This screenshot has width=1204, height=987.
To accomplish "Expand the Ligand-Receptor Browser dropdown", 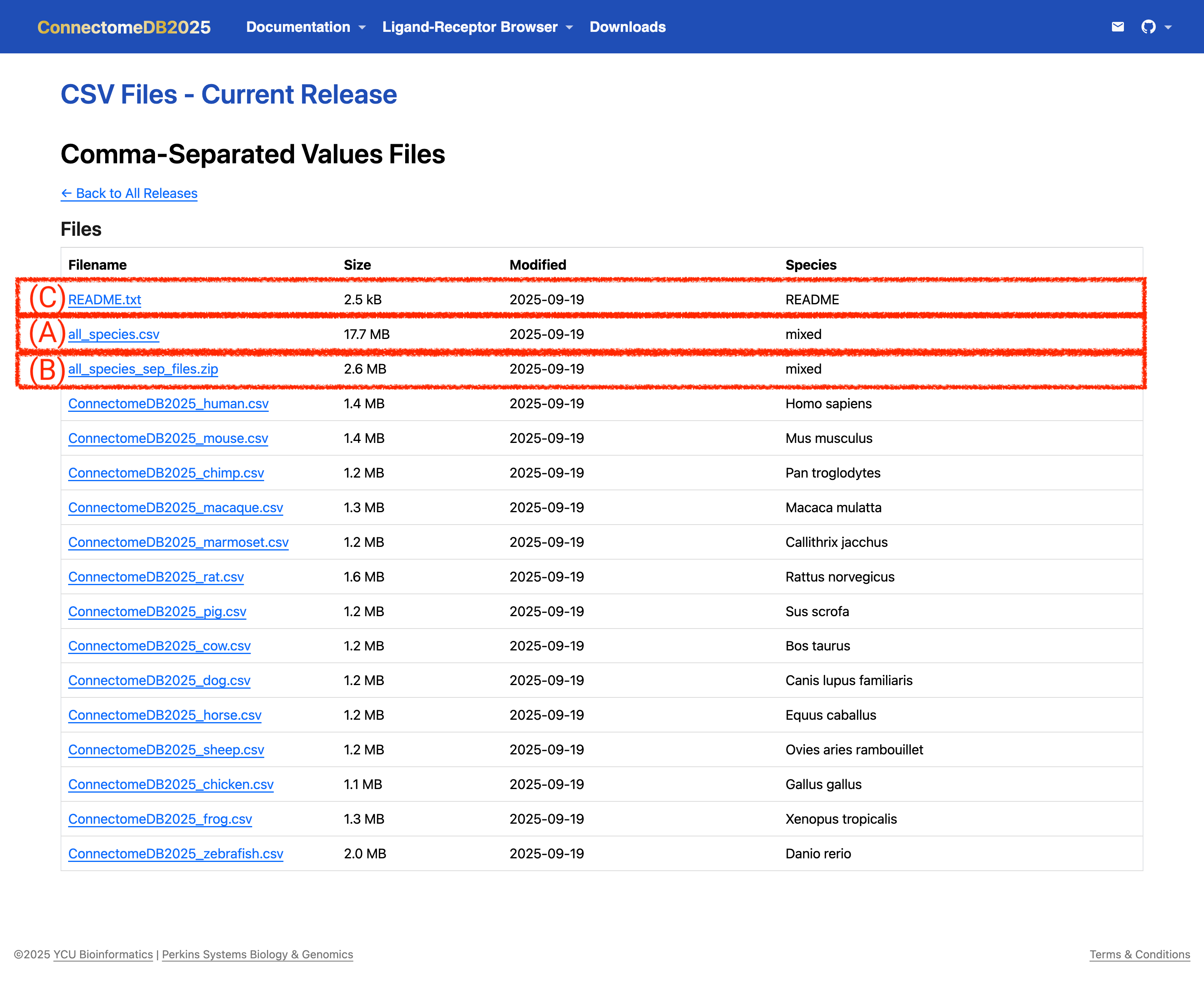I will [x=477, y=27].
